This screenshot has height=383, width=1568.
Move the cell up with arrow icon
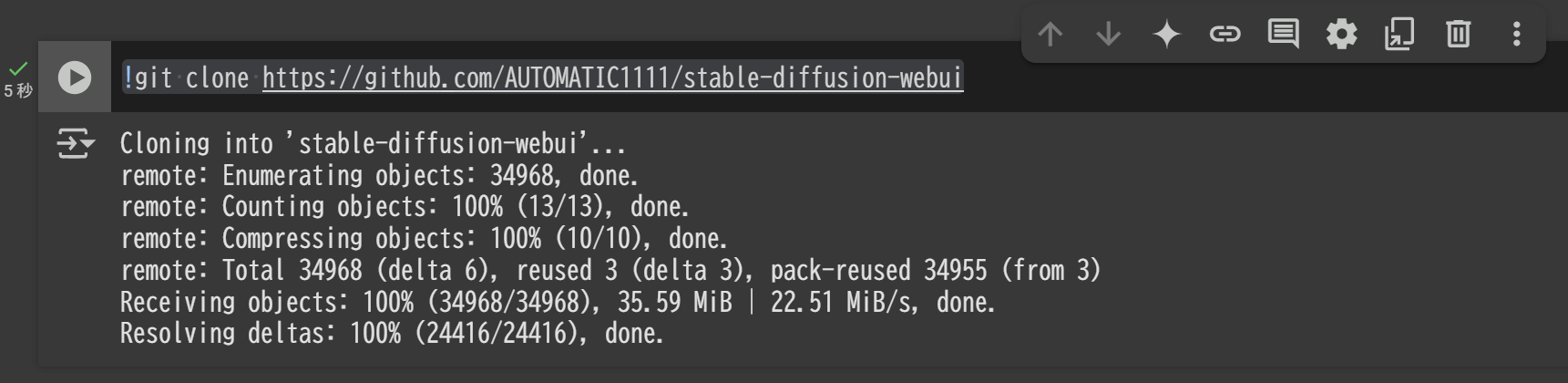click(1050, 35)
